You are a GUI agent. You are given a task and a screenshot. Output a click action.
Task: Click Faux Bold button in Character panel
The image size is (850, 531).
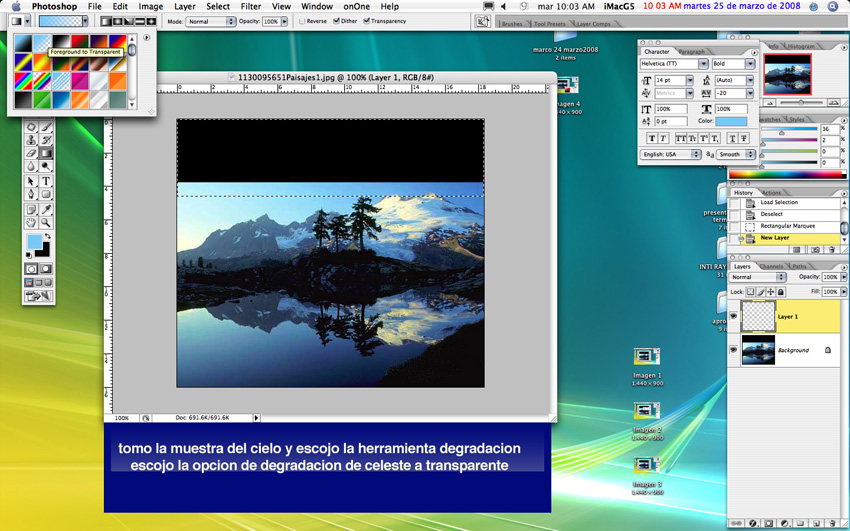(x=652, y=138)
